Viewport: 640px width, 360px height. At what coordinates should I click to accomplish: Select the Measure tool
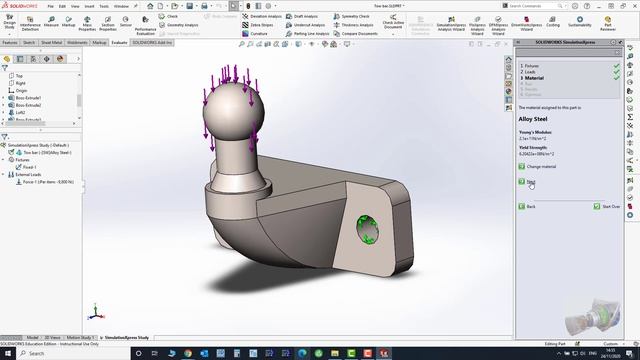click(x=51, y=22)
